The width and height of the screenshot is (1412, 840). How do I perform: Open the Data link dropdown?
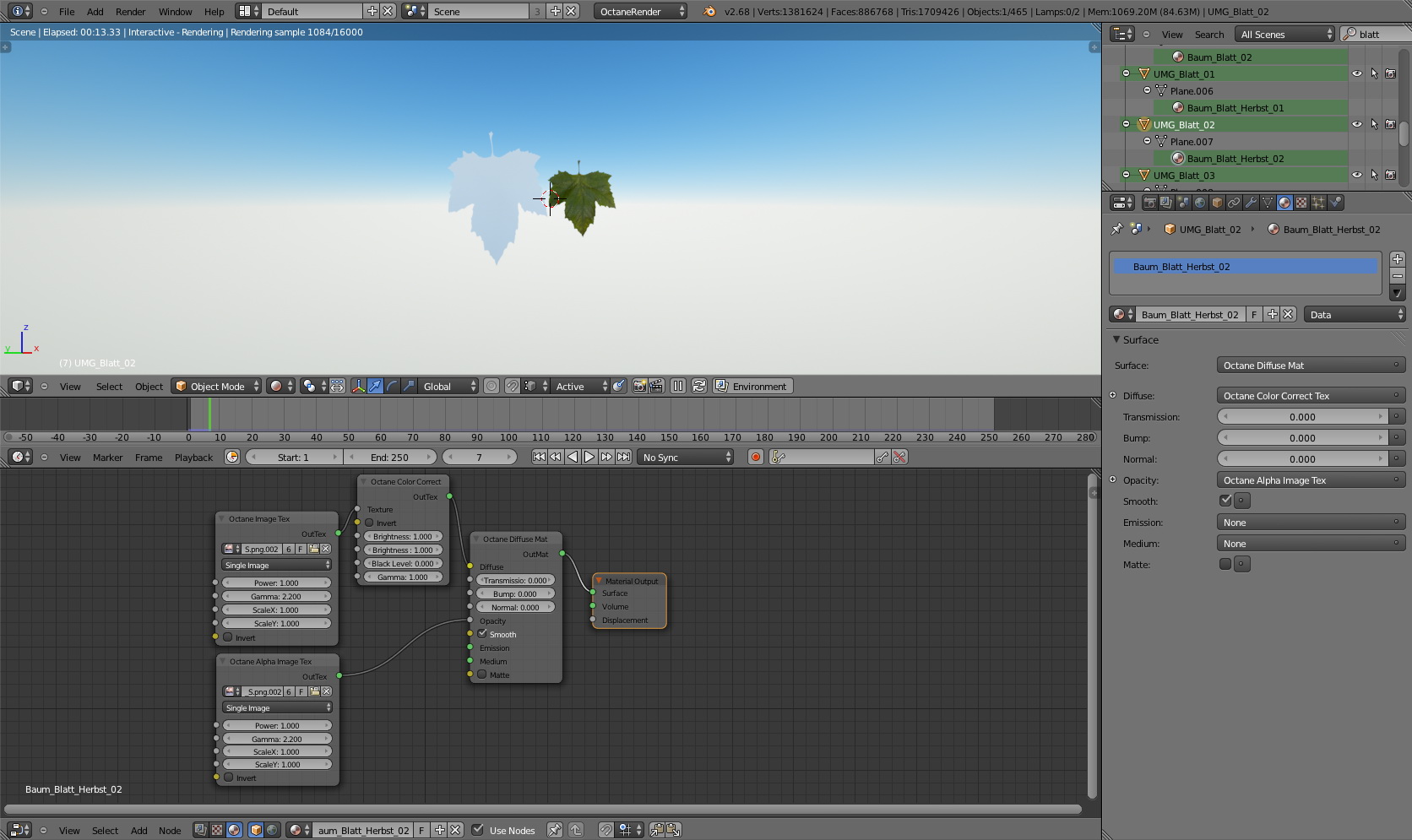[1355, 314]
